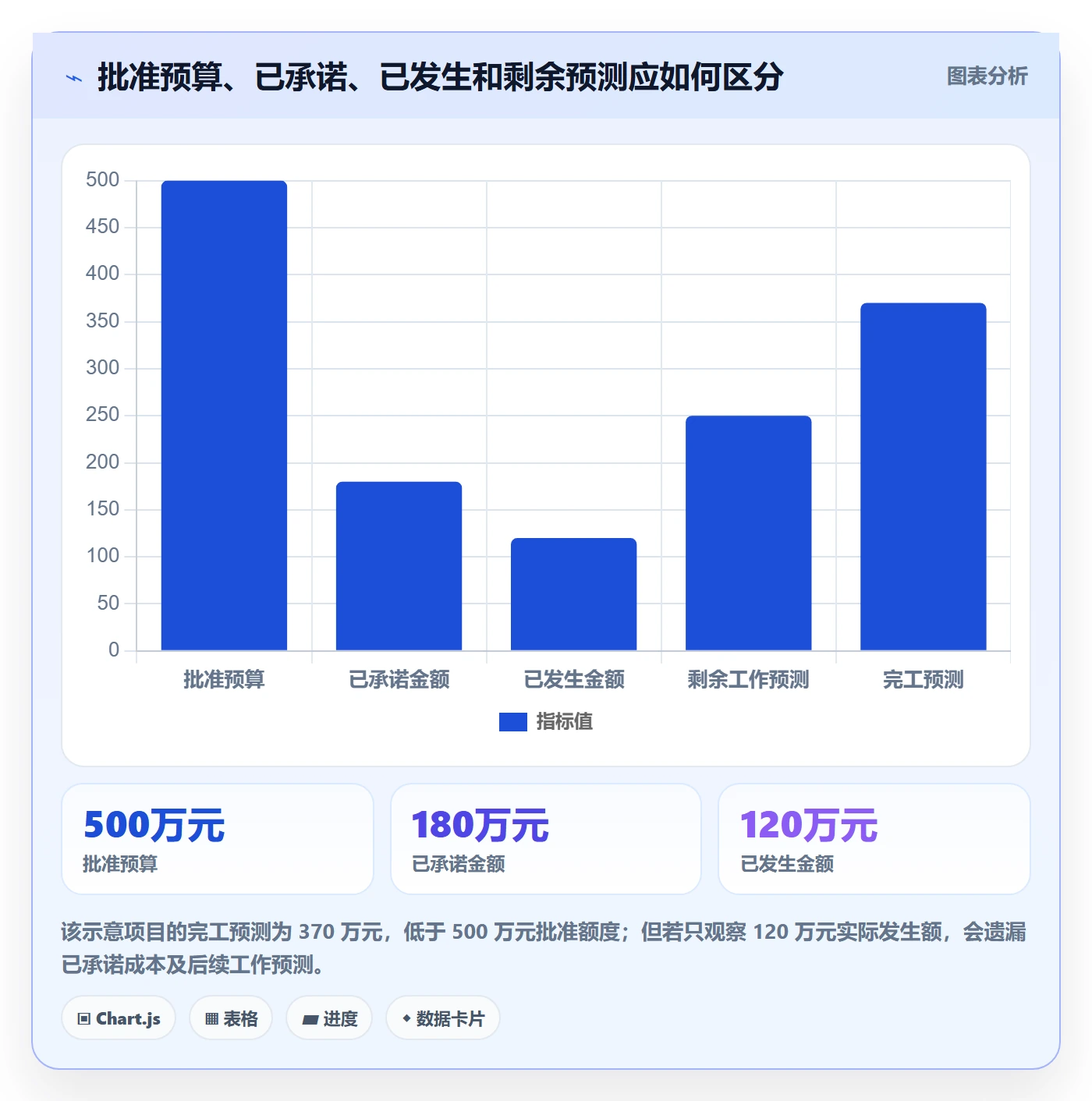Open the 180万元 已承诺金额 data card
The image size is (1092, 1101).
click(546, 839)
